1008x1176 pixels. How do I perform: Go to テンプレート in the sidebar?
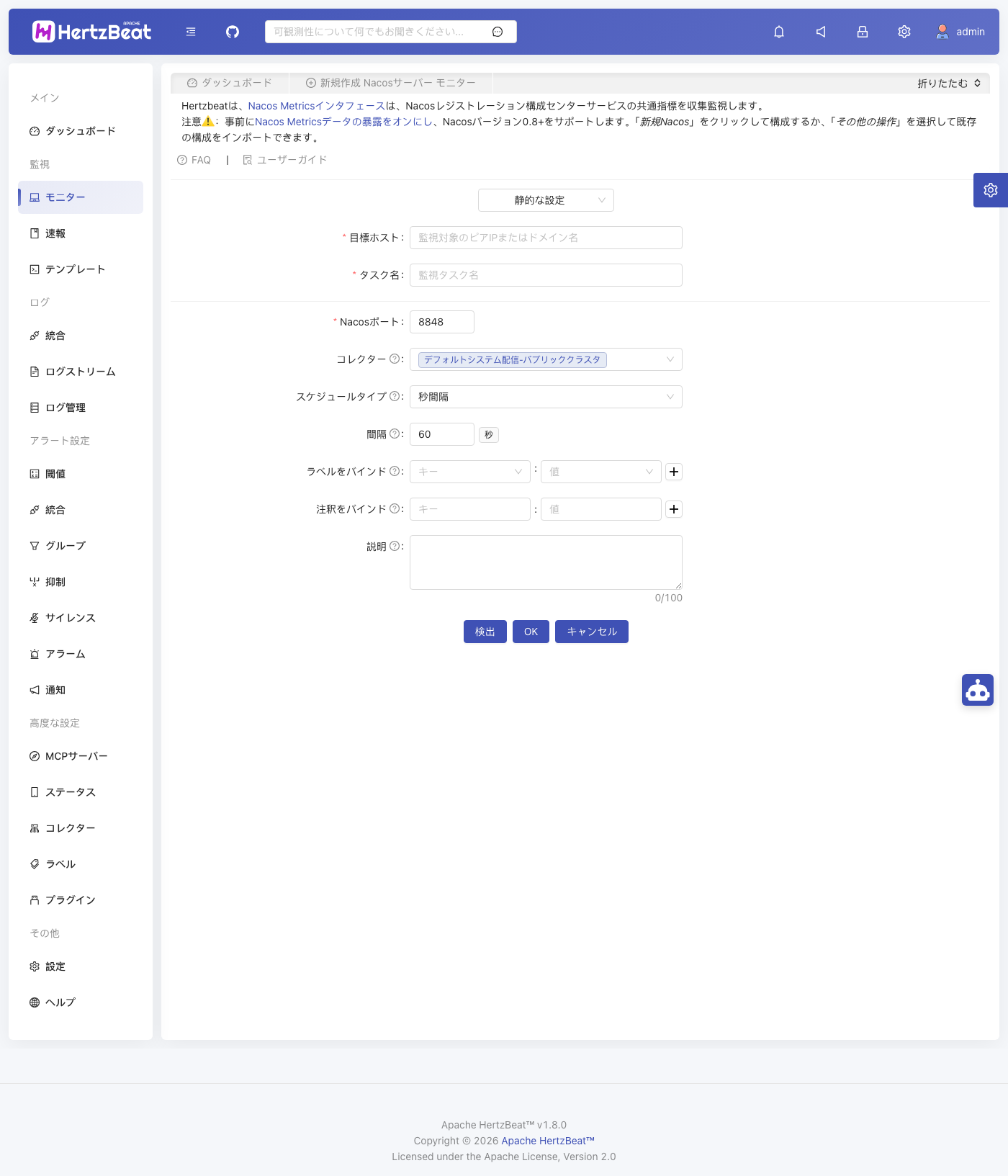[x=81, y=269]
